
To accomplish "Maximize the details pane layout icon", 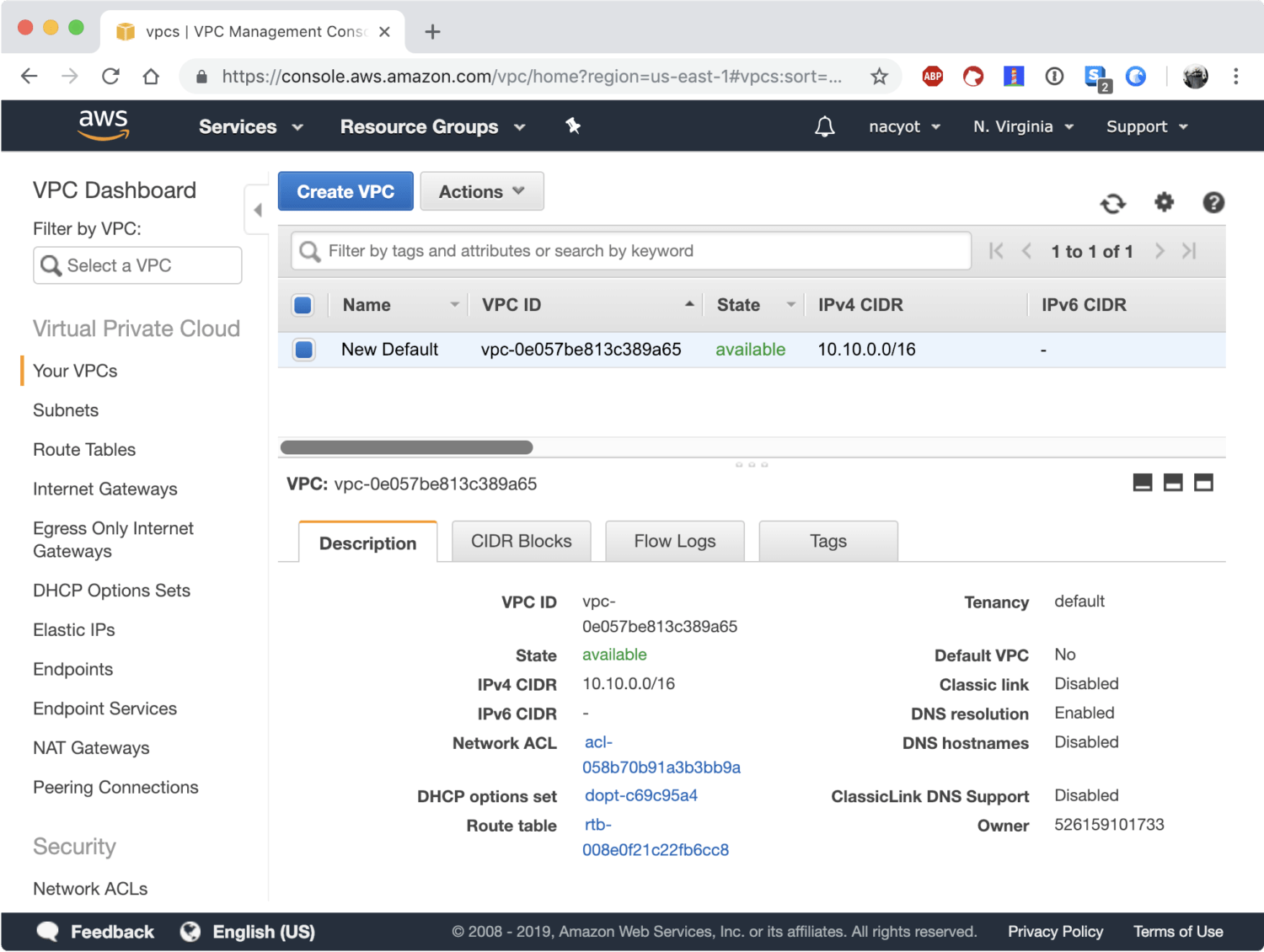I will click(1203, 483).
